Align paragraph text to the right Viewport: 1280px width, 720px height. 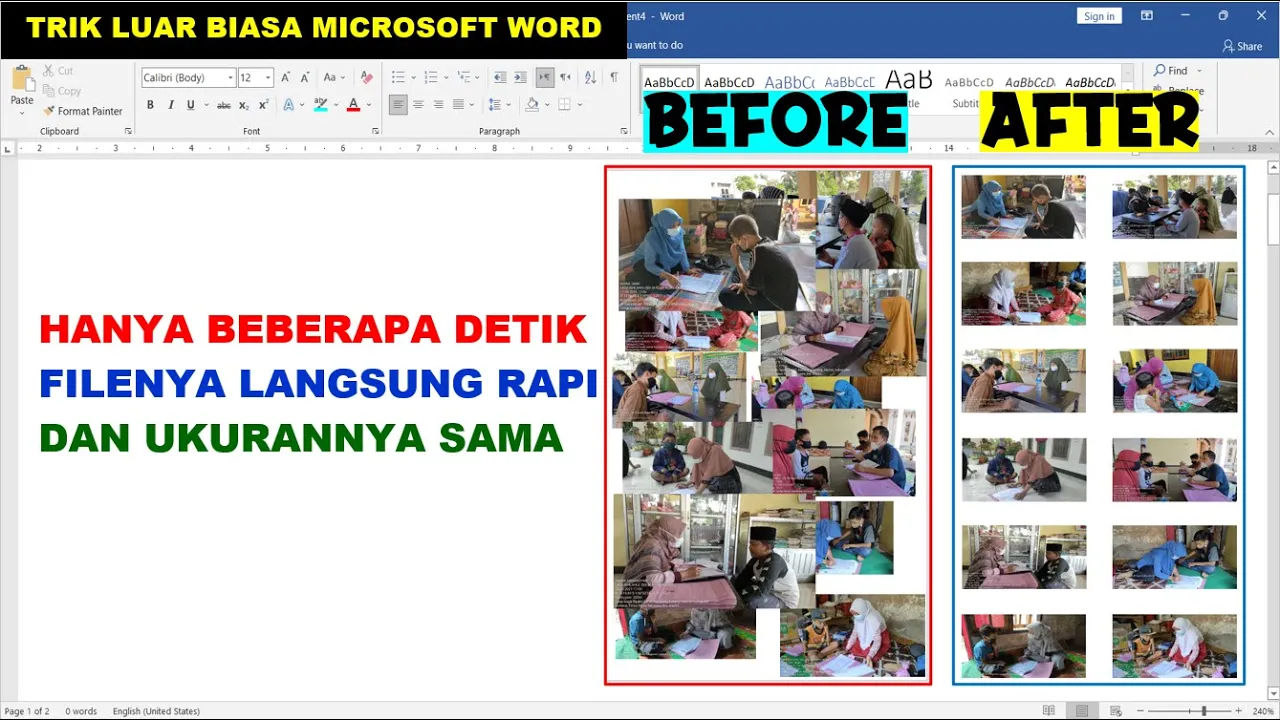point(438,105)
